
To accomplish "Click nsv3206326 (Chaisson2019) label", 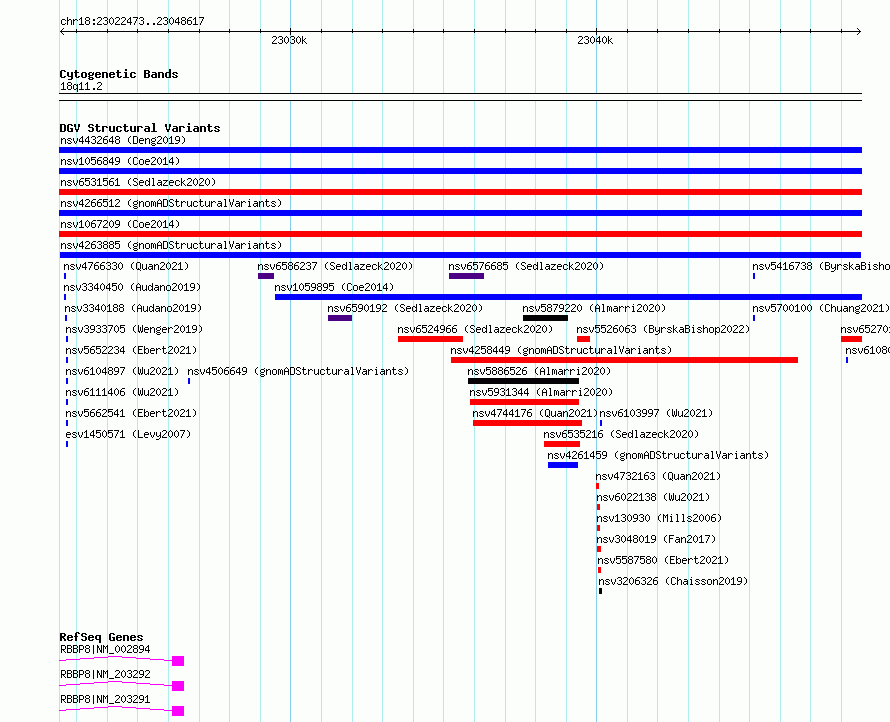I will tap(673, 581).
